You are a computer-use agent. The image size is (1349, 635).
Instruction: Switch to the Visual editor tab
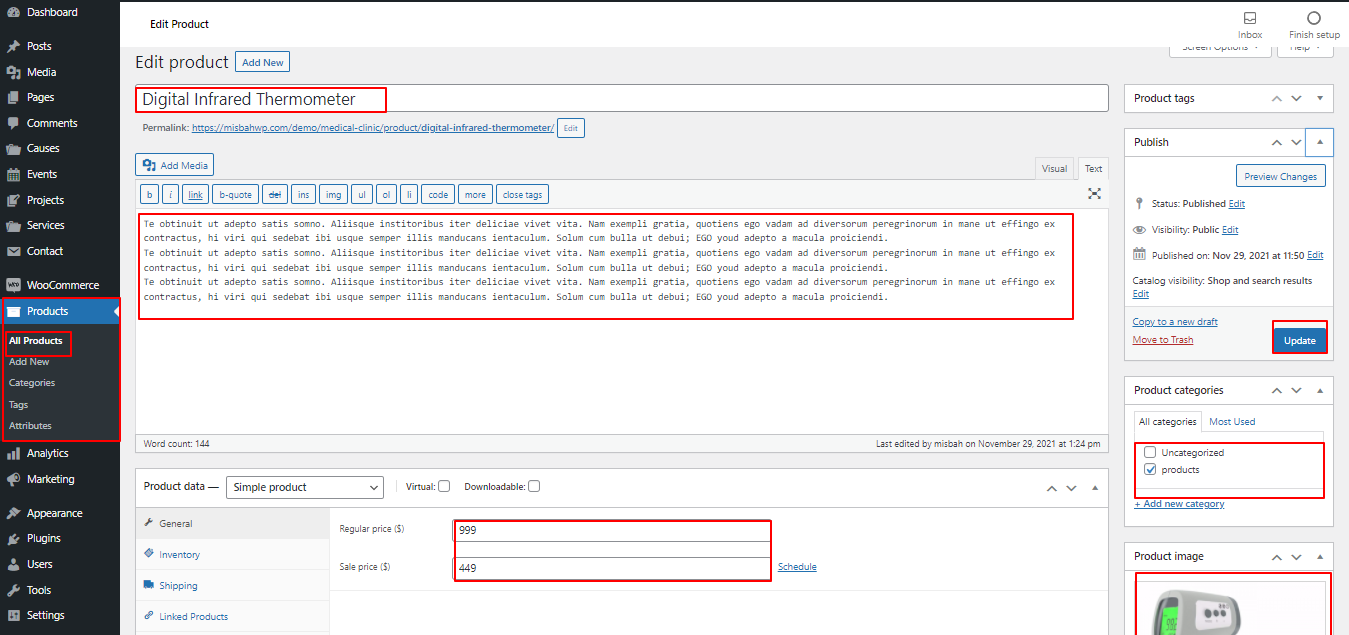click(x=1054, y=169)
